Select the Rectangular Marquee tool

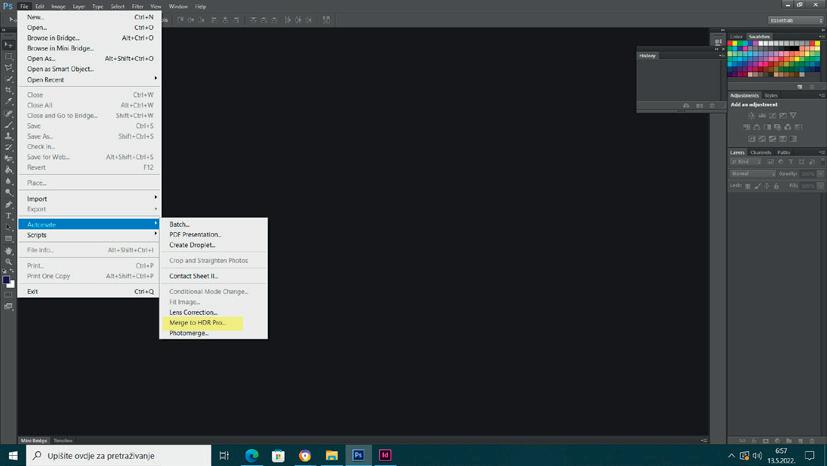pos(8,56)
